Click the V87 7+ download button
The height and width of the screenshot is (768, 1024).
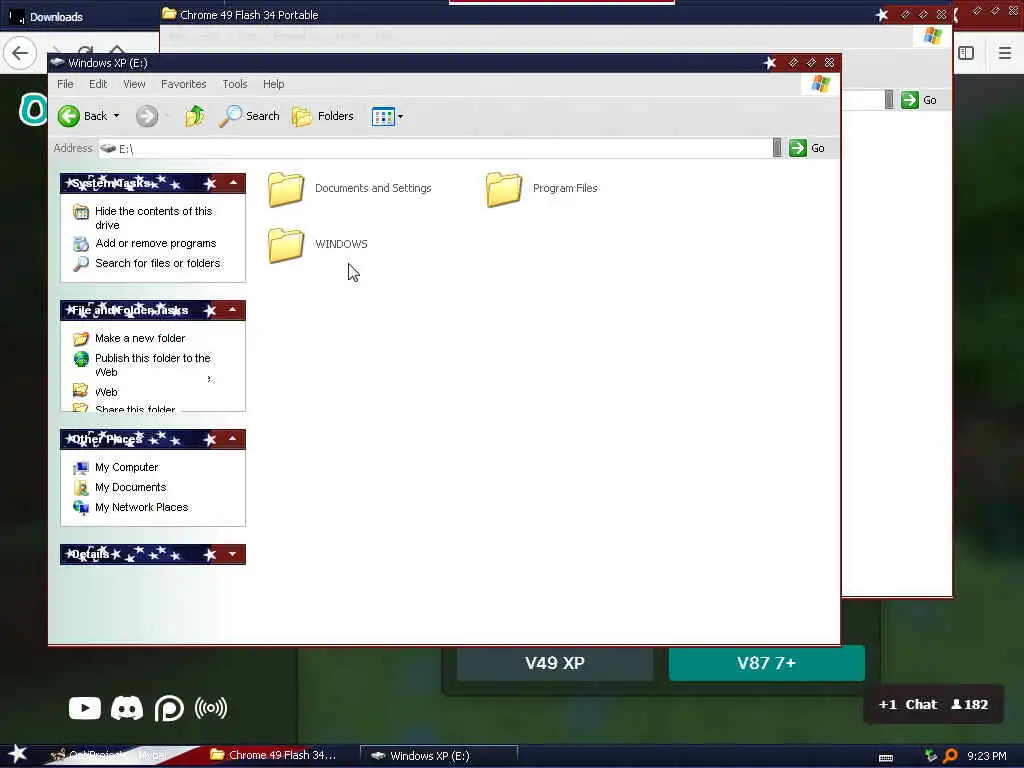[767, 664]
